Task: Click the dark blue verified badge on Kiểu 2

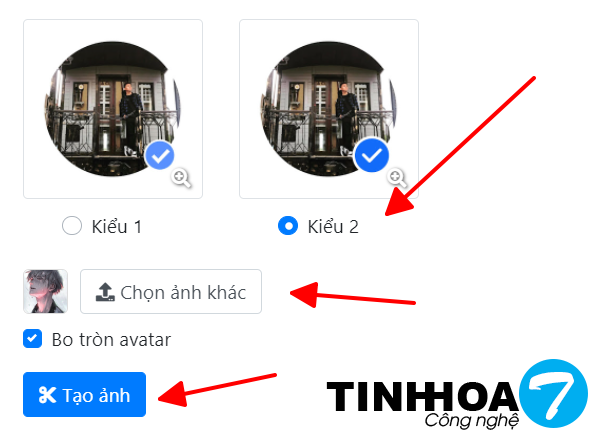Action: 372,155
